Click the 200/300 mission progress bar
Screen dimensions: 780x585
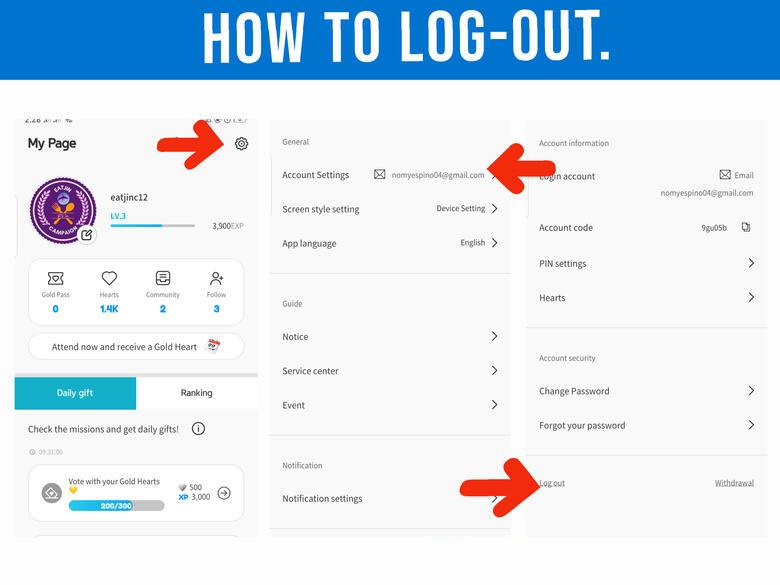tap(116, 505)
